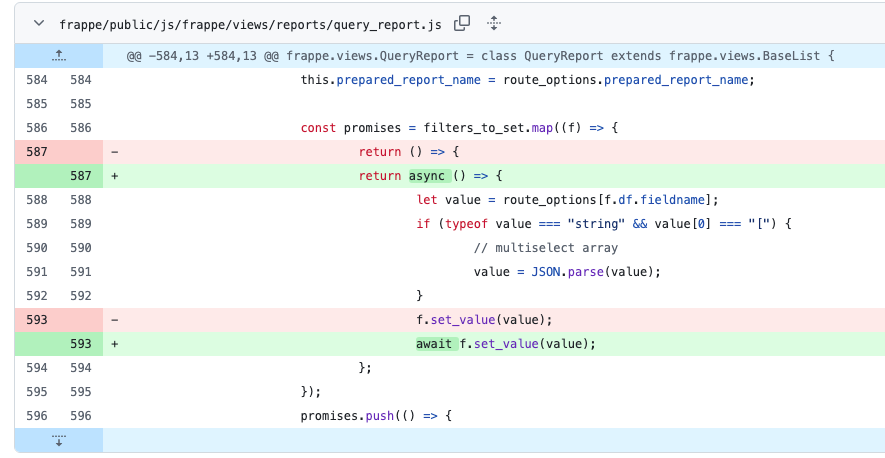Screen dimensions: 885x458
Task: Click line 'let value = route_options[f.df.fieldname];'
Action: 567,200
